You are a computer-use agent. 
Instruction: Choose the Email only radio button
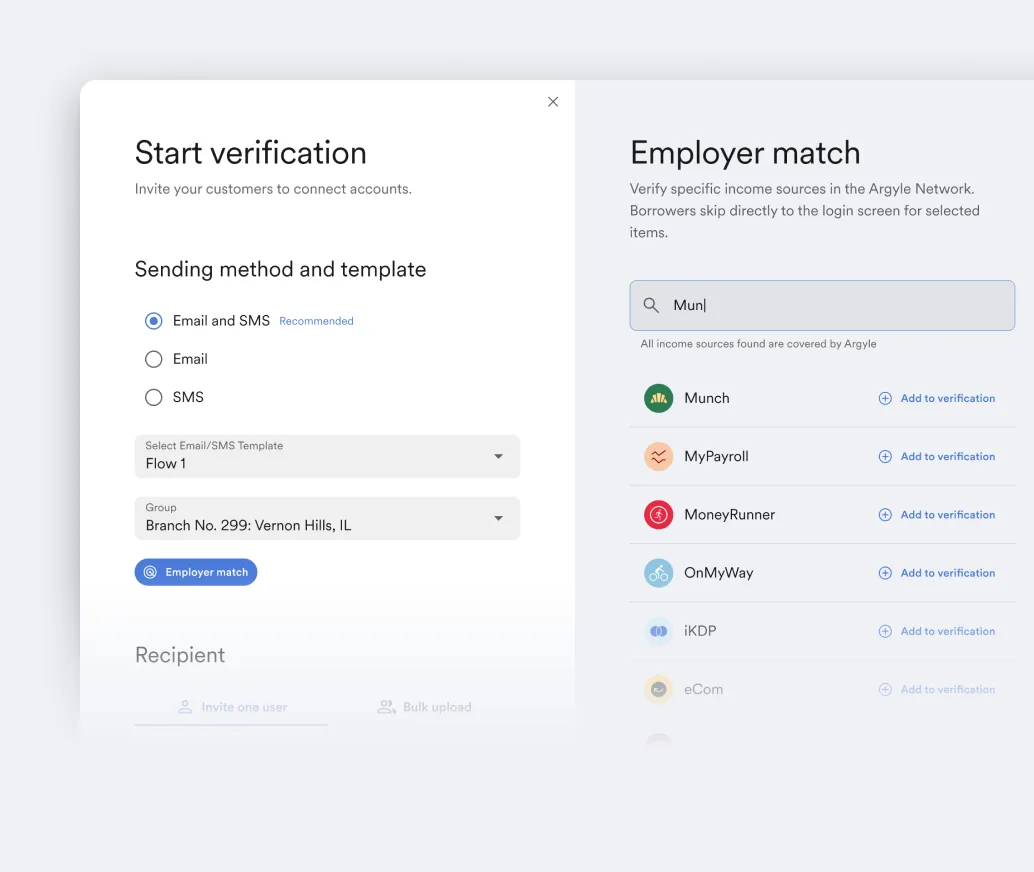pos(154,359)
